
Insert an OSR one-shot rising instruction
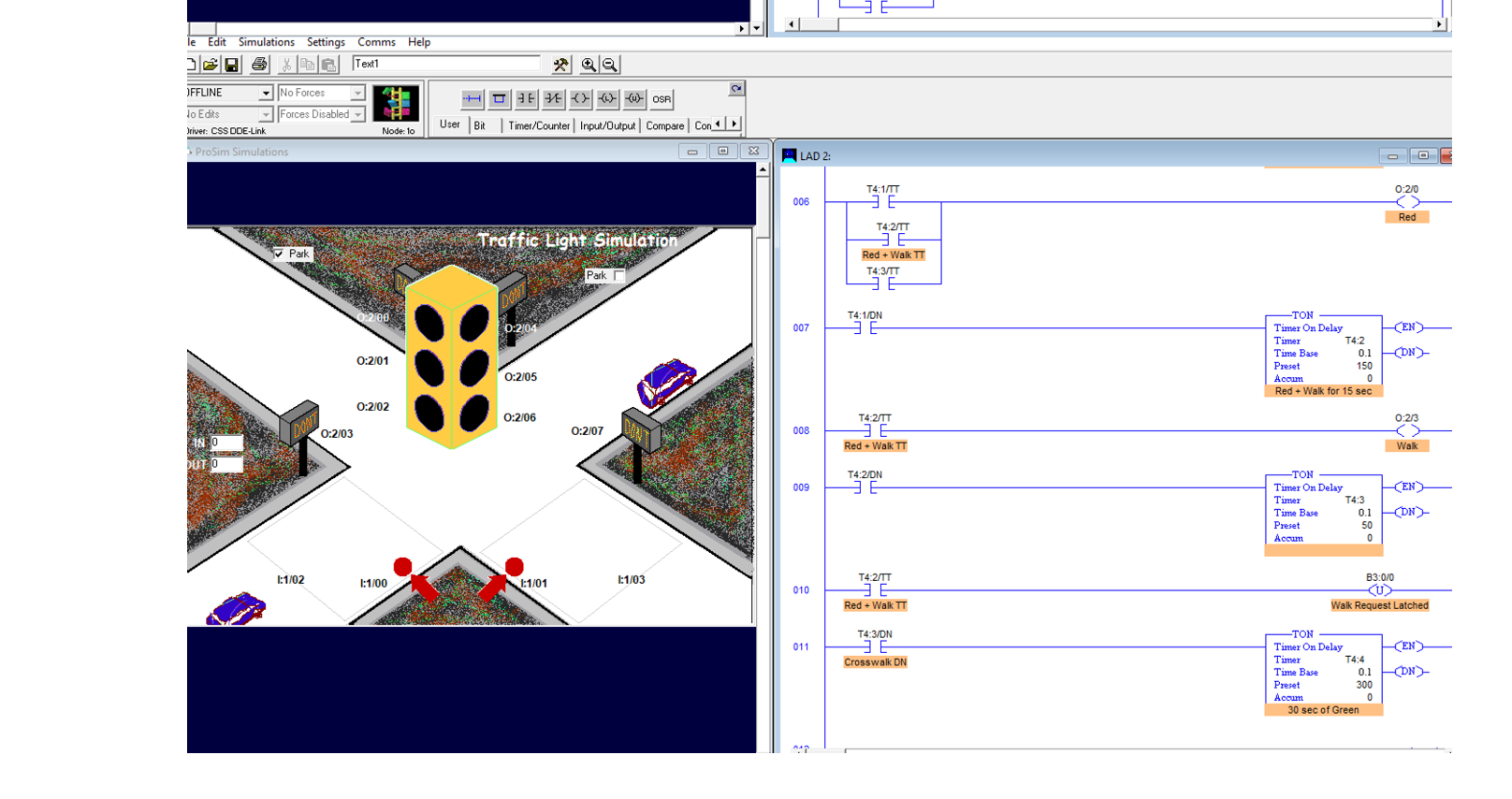661,98
